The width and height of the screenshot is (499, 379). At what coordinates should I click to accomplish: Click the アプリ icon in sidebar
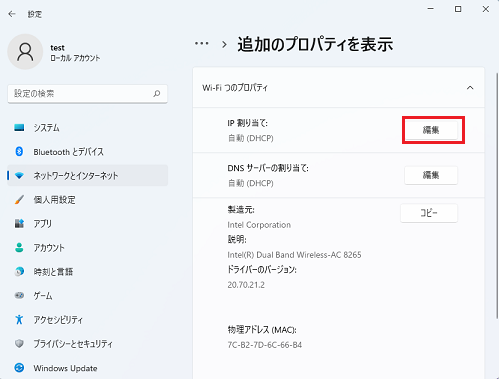pos(19,223)
